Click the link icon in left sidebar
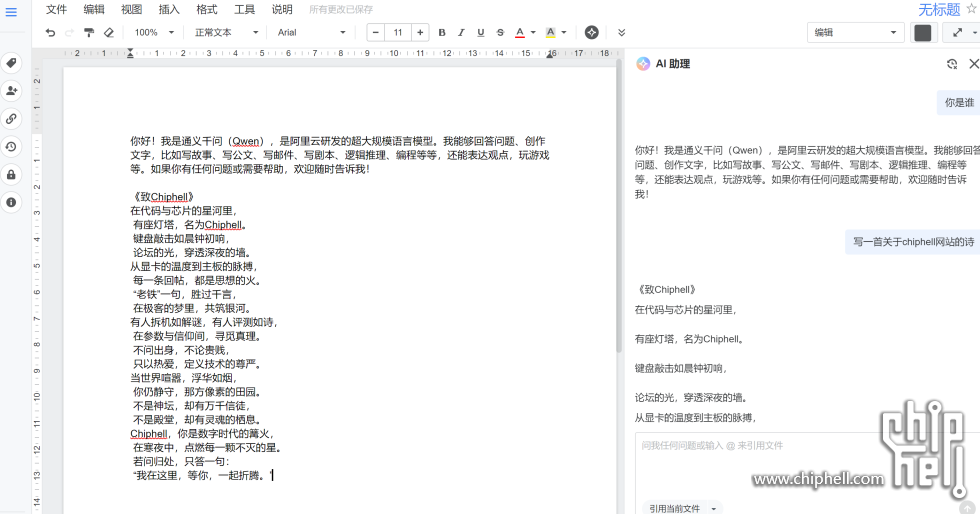The width and height of the screenshot is (980, 514). 11,119
